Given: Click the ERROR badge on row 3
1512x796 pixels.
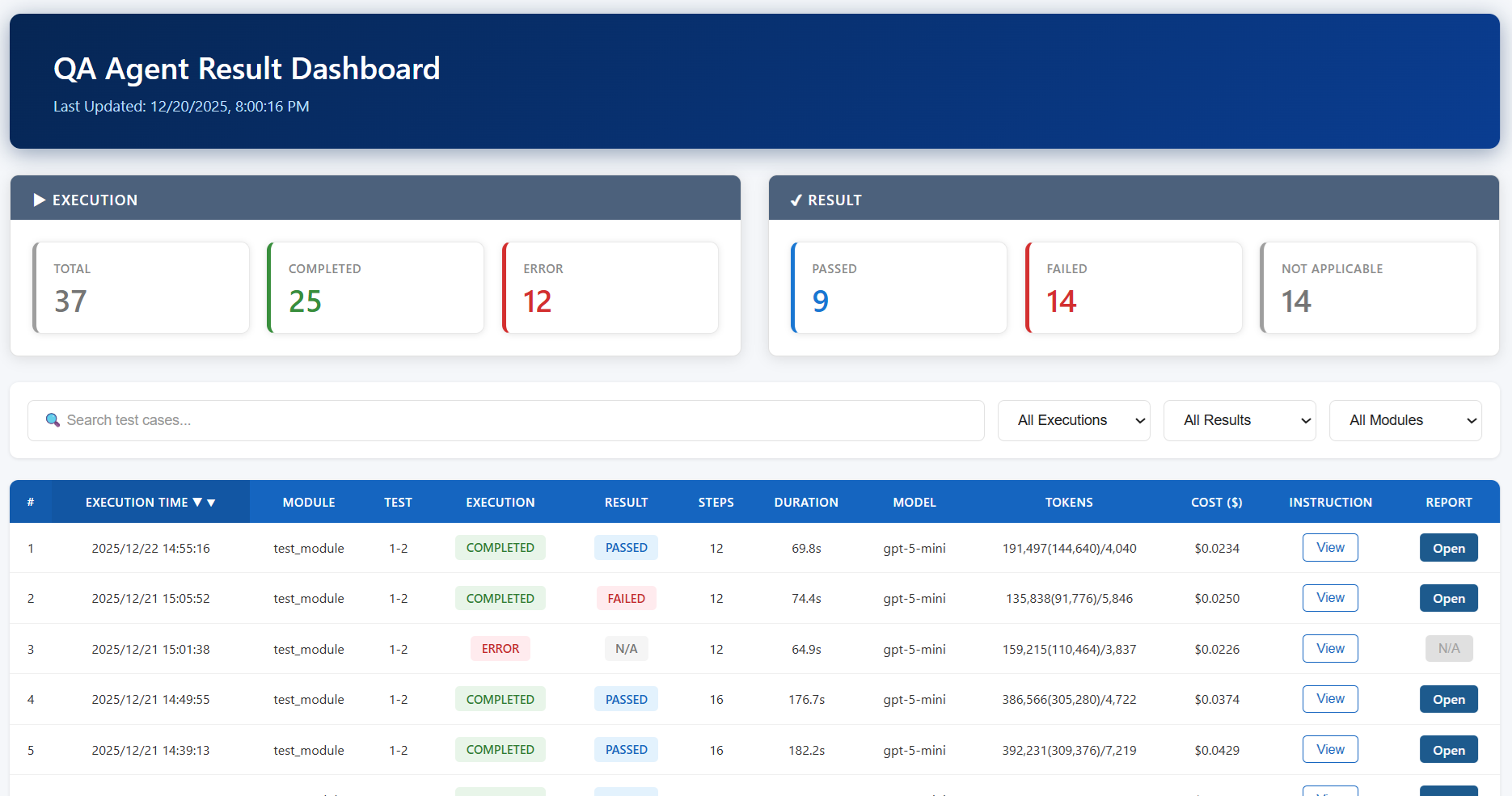Looking at the screenshot, I should point(500,648).
